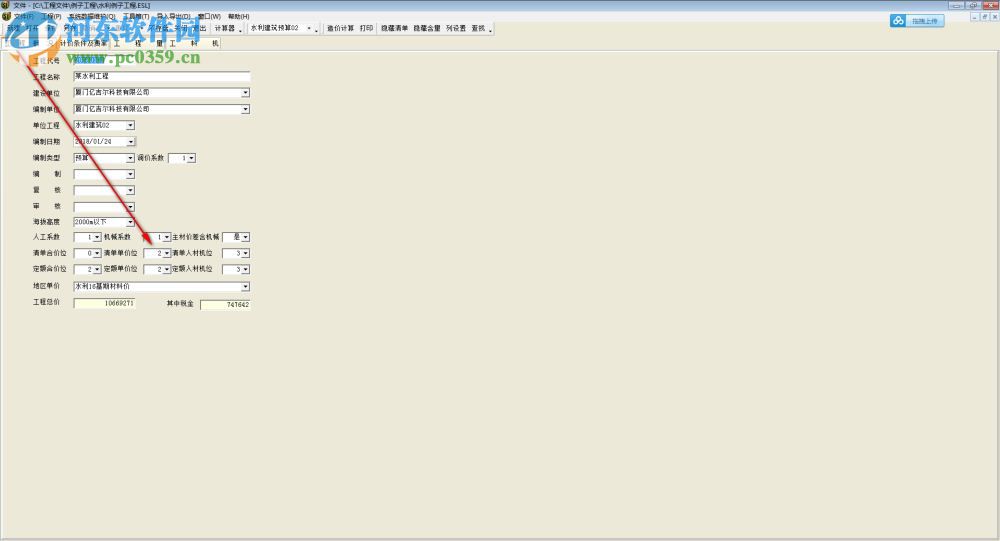This screenshot has height=541, width=1000.
Task: Click the 打印 toolbar button
Action: 366,29
